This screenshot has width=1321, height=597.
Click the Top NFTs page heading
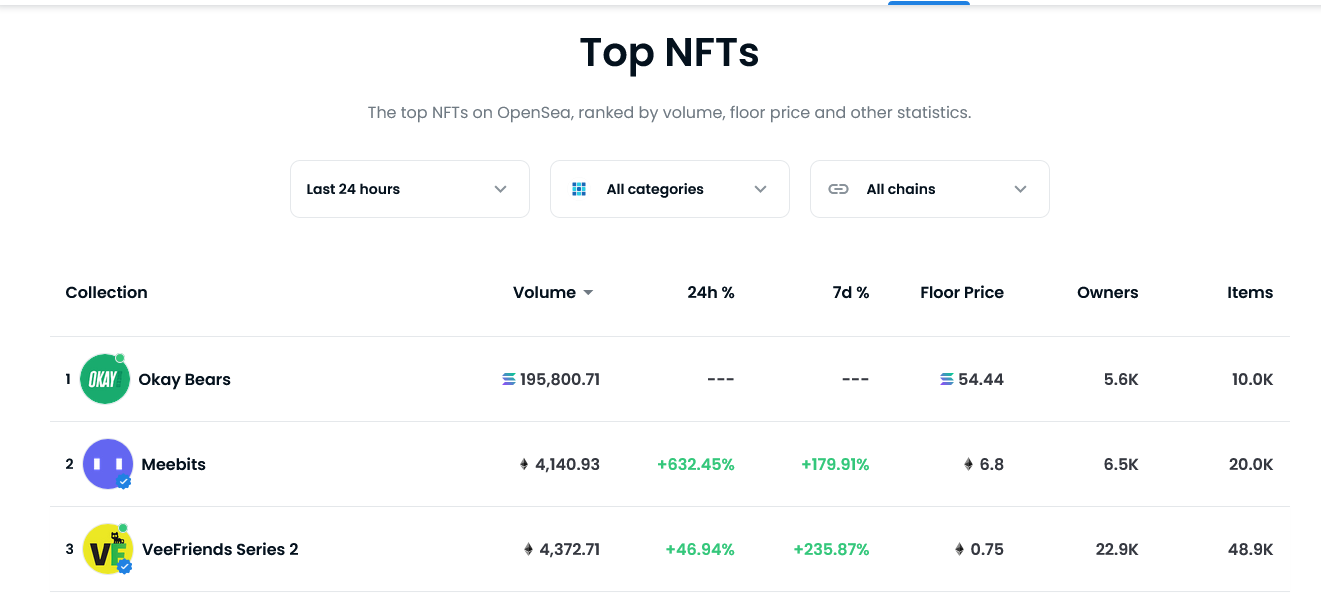(669, 52)
